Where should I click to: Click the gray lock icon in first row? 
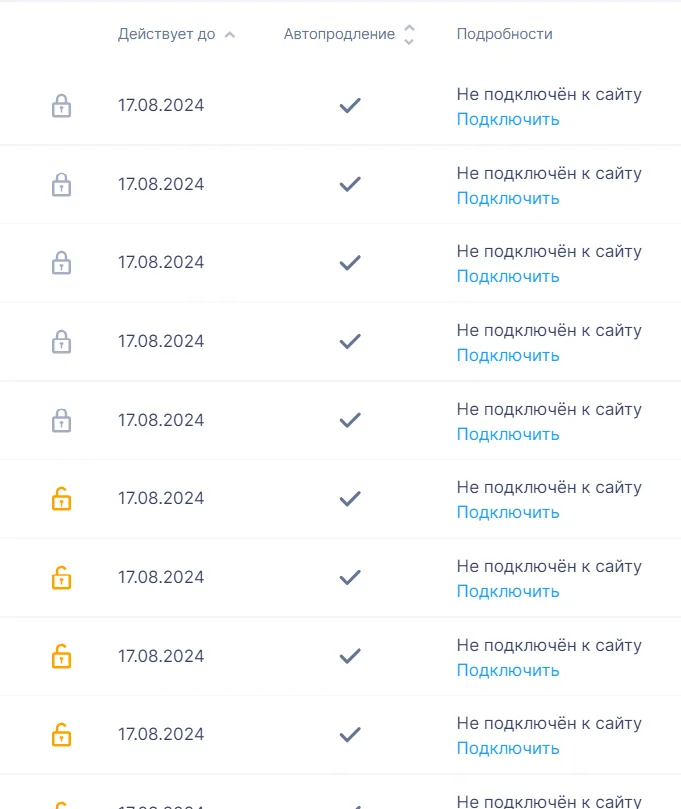61,106
